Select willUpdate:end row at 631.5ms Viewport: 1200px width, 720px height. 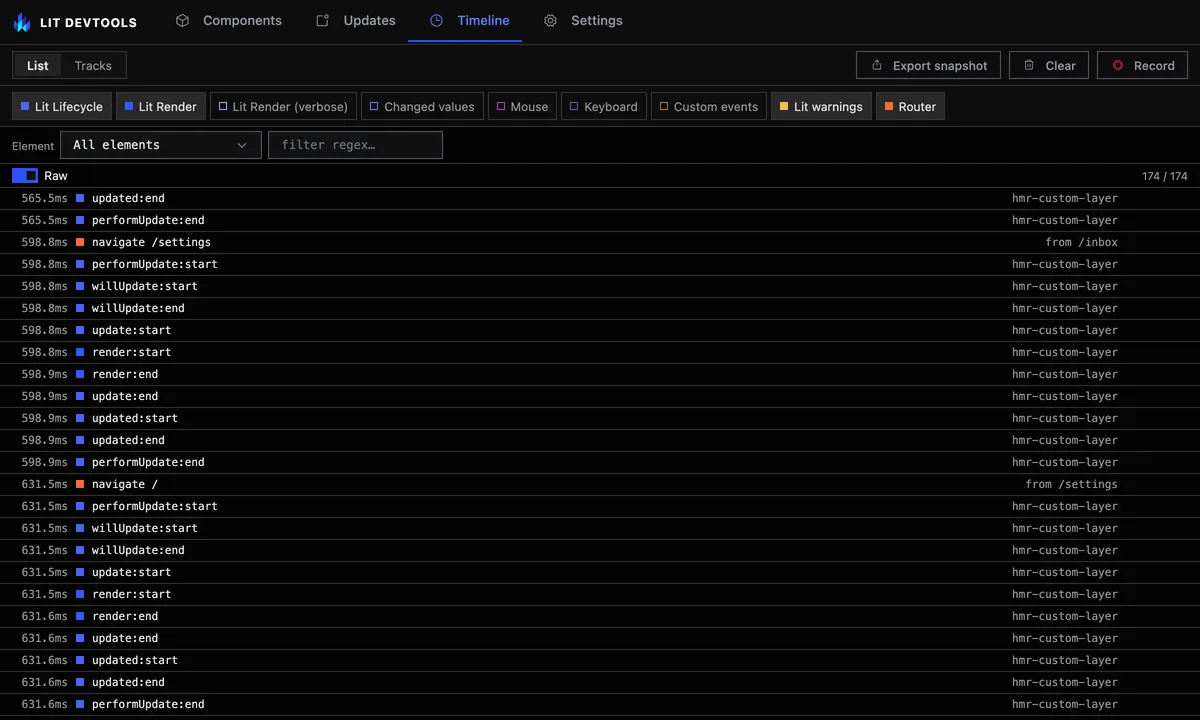pos(600,550)
